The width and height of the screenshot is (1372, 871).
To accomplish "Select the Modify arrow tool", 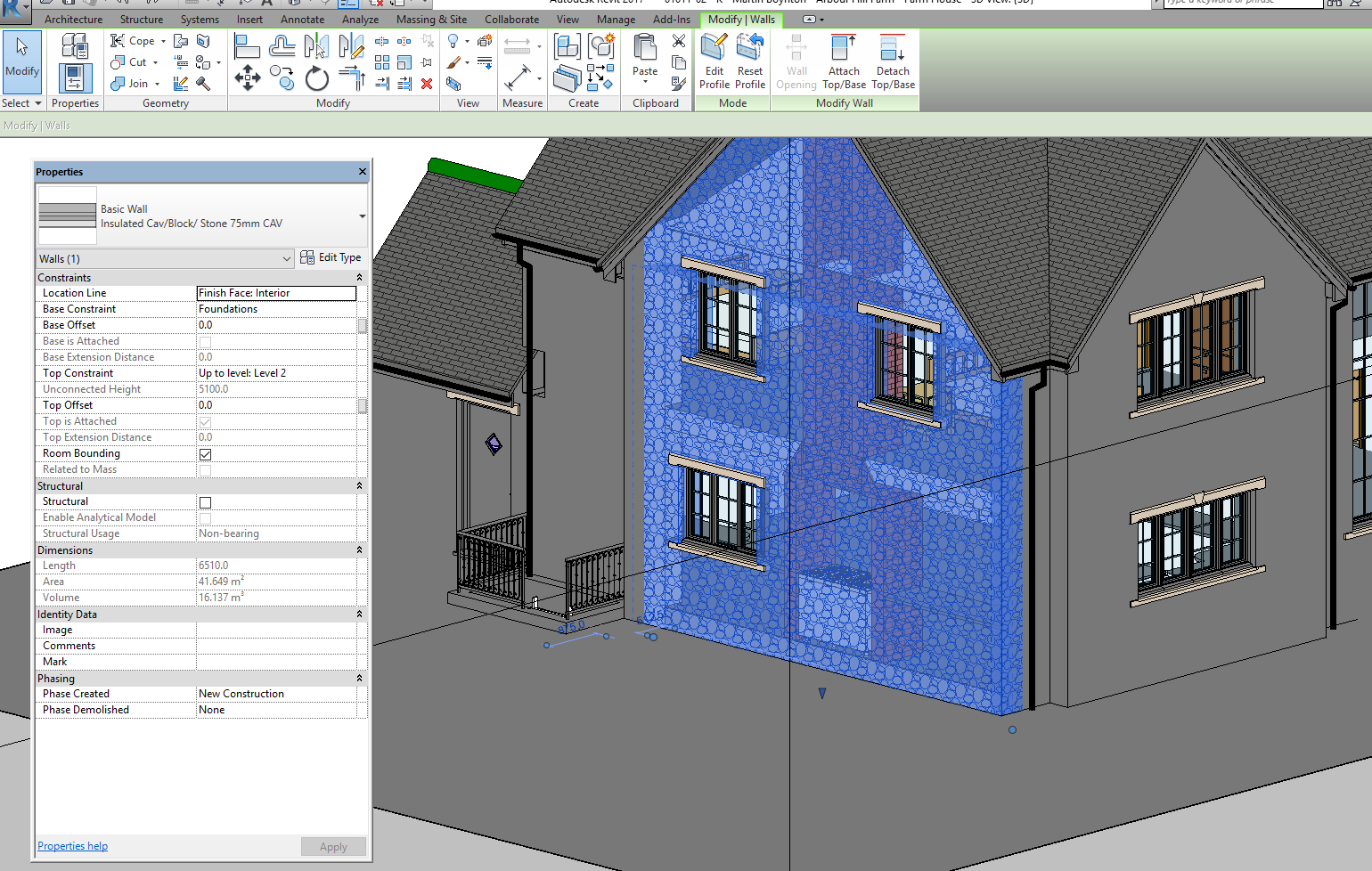I will click(22, 61).
